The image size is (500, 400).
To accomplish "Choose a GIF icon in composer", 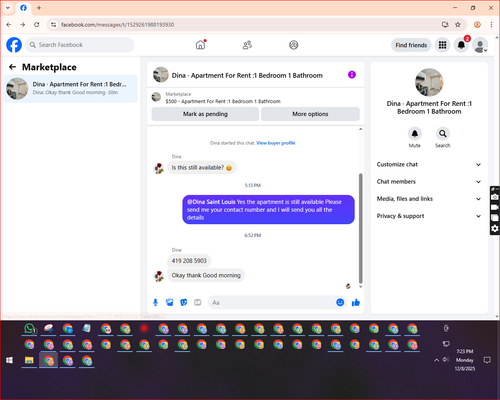I will pyautogui.click(x=198, y=302).
